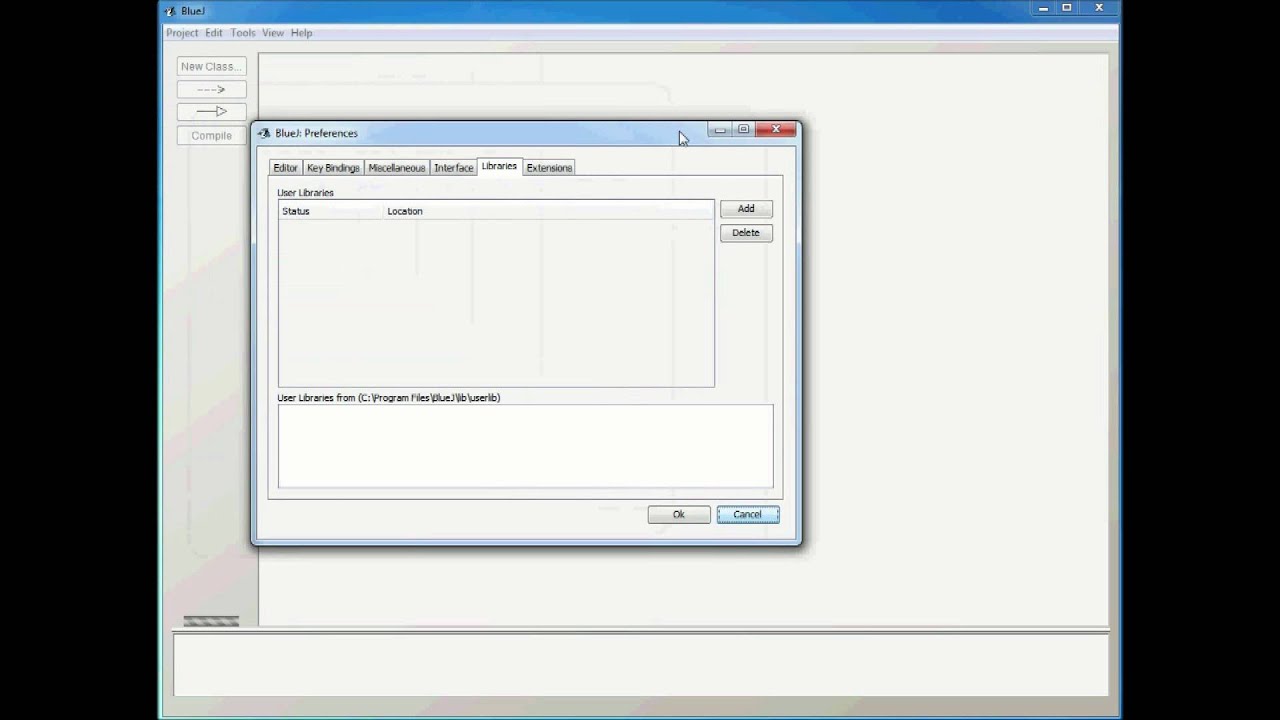
Task: Switch to the Miscellaneous tab
Action: pyautogui.click(x=396, y=168)
